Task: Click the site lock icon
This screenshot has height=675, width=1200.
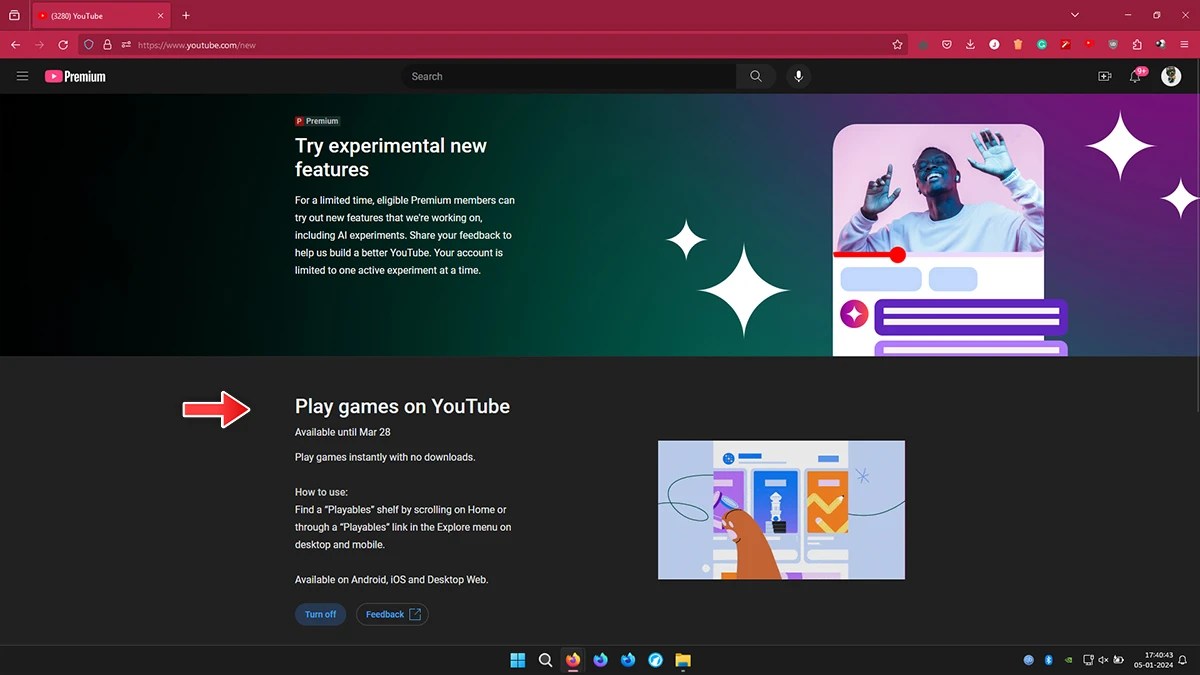Action: click(x=107, y=45)
